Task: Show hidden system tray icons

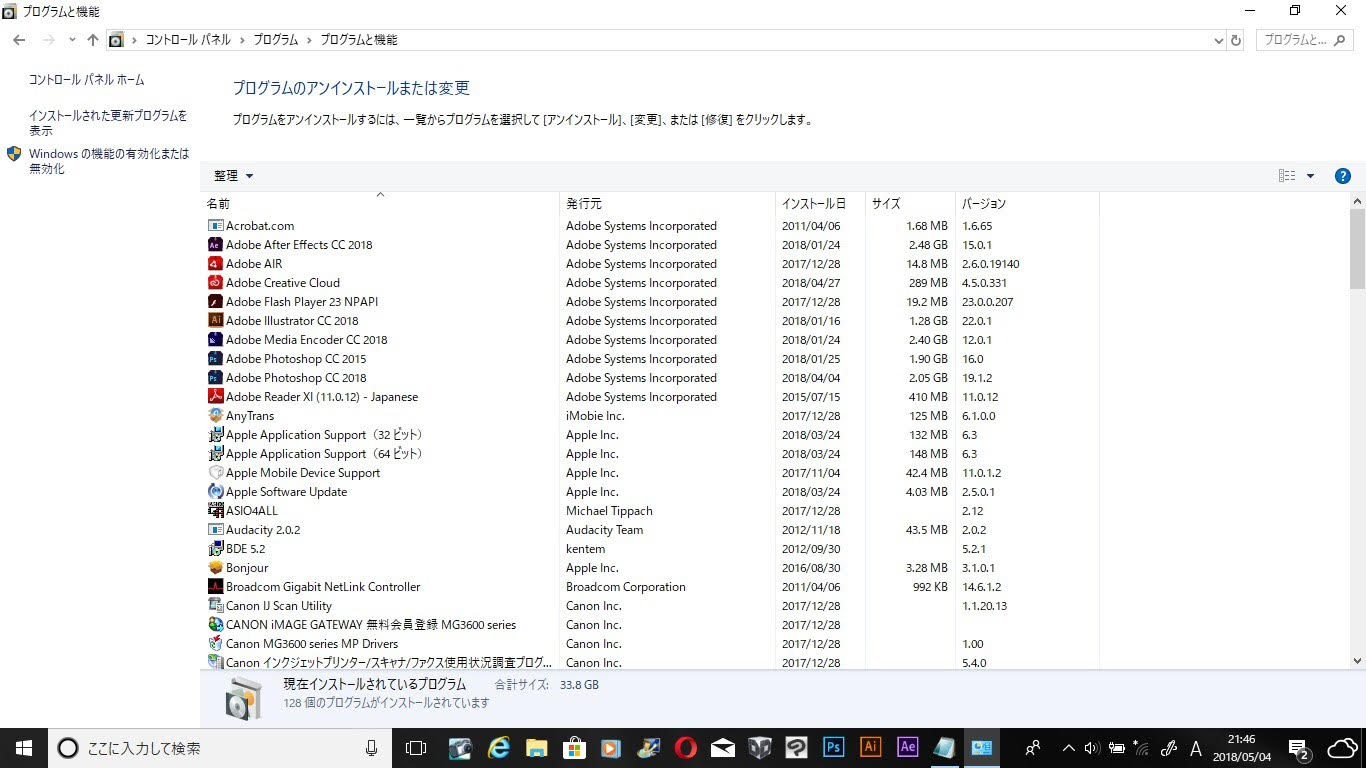Action: [x=1068, y=748]
